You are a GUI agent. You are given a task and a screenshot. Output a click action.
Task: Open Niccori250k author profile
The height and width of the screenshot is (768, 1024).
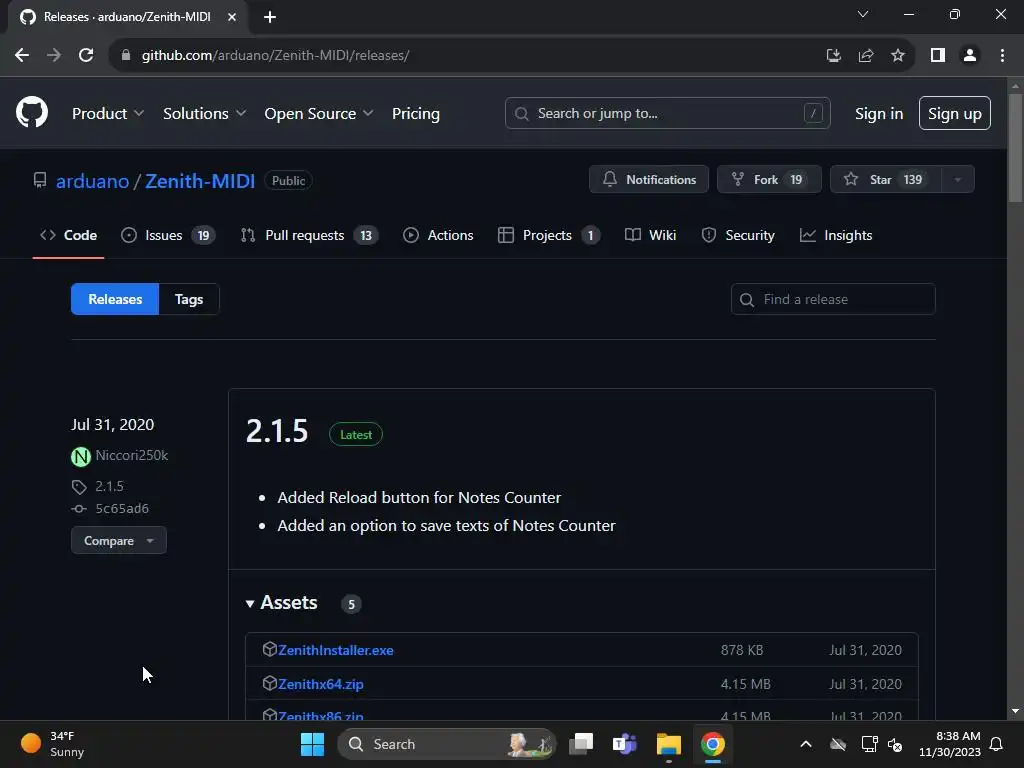click(131, 455)
